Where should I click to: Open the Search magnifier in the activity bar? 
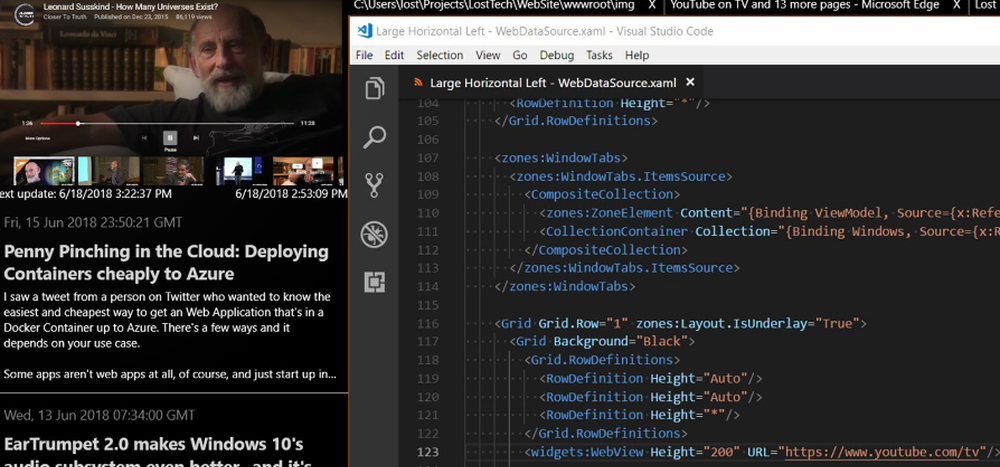(374, 137)
